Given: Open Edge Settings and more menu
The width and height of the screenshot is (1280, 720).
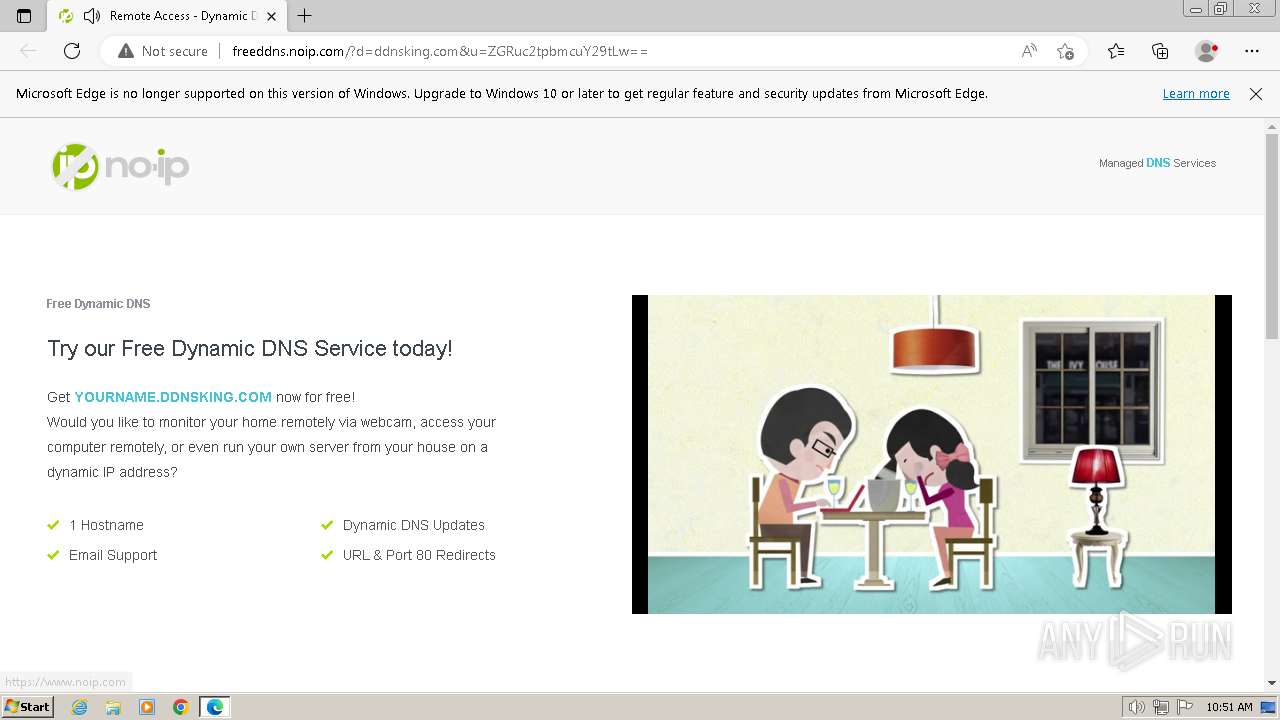Looking at the screenshot, I should 1252,51.
